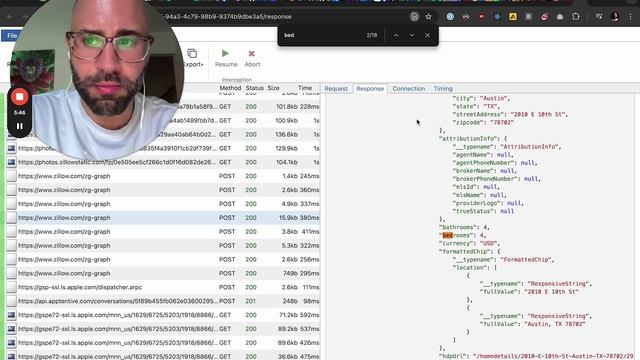Click the "trueStatus": null JSON line

coord(483,211)
